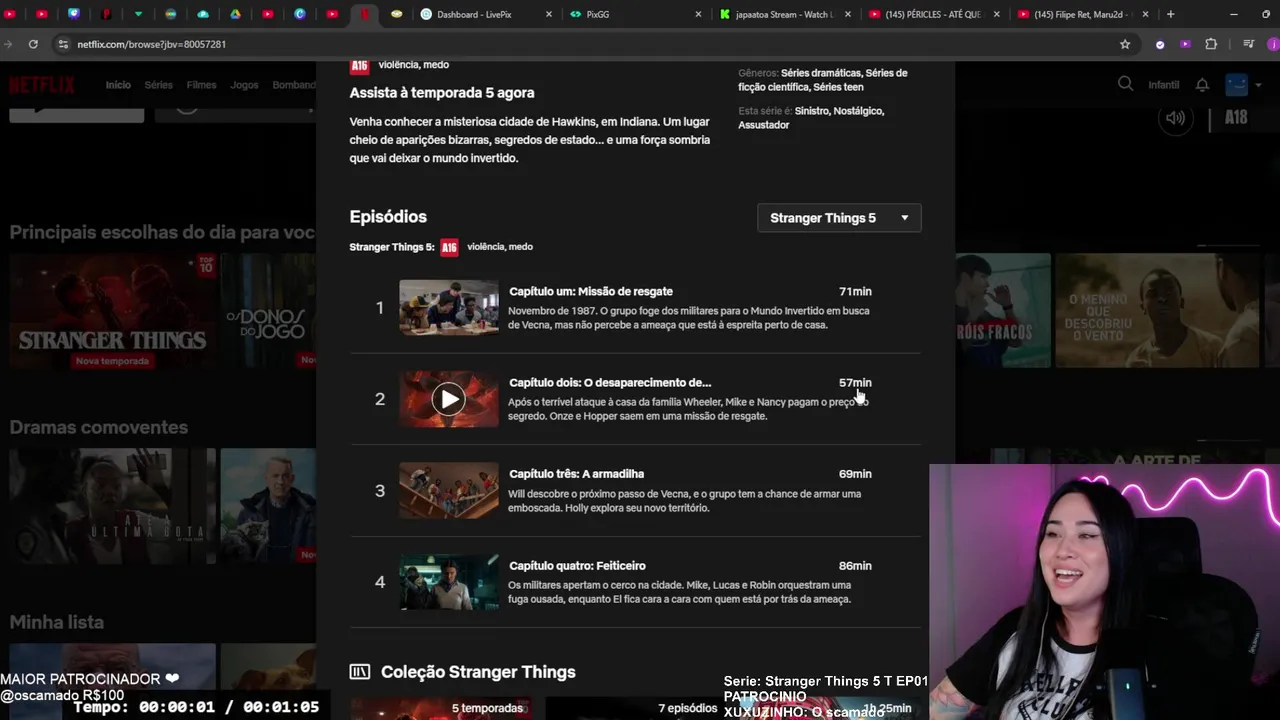Viewport: 1280px width, 720px height.
Task: Open episode 1 Missão de resgate thumbnail
Action: tap(448, 307)
